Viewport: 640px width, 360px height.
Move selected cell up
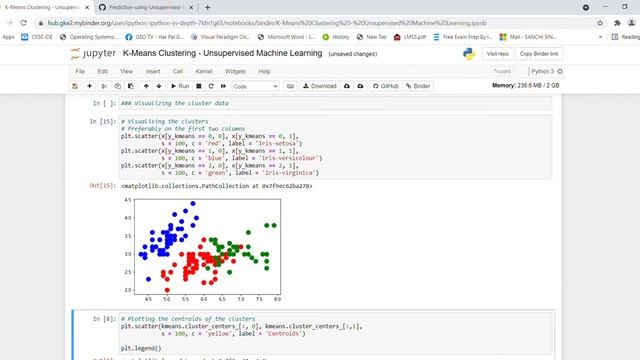(x=146, y=86)
